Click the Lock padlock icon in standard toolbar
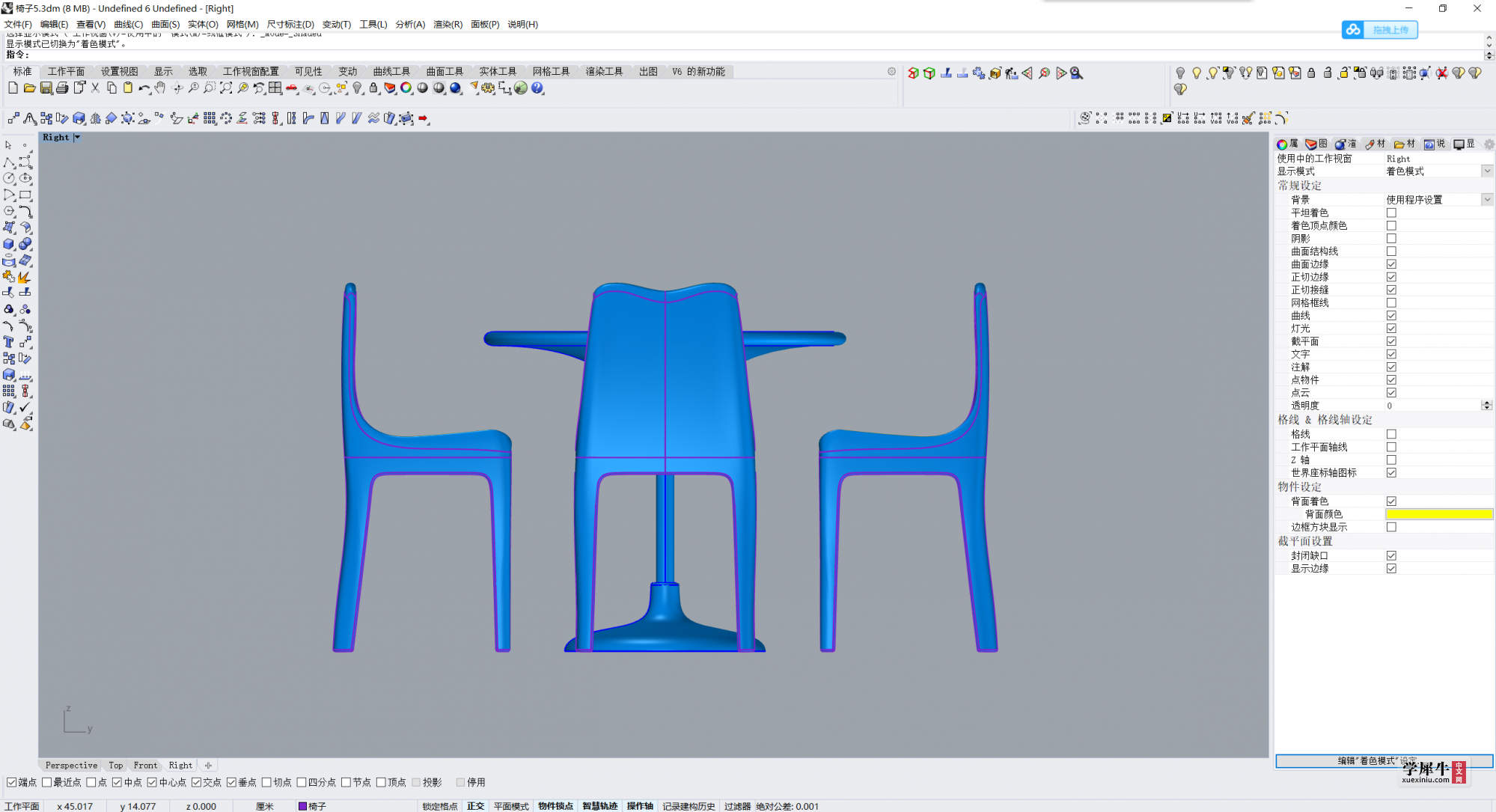The image size is (1496, 812). pyautogui.click(x=373, y=88)
